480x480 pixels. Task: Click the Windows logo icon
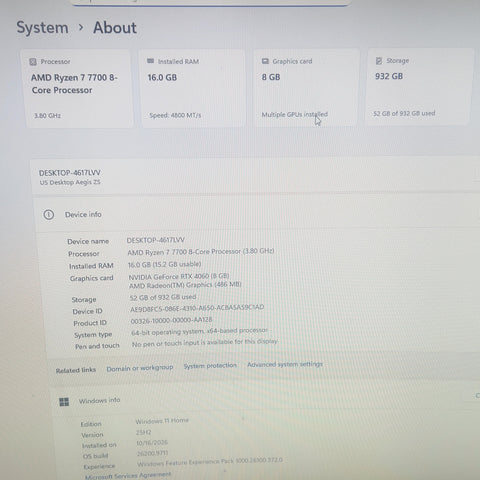tap(64, 402)
